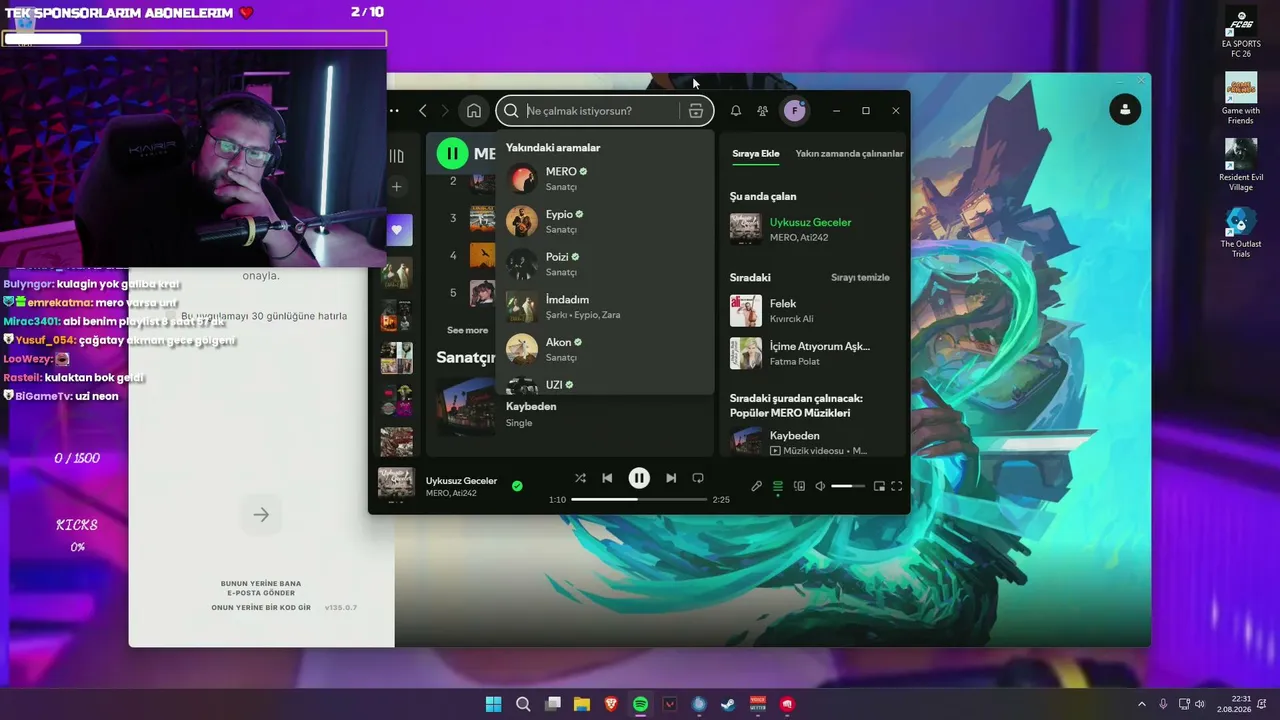Screen dimensions: 1280x720
Task: Switch to the "Sıraya Ekle" tab
Action: click(x=756, y=154)
